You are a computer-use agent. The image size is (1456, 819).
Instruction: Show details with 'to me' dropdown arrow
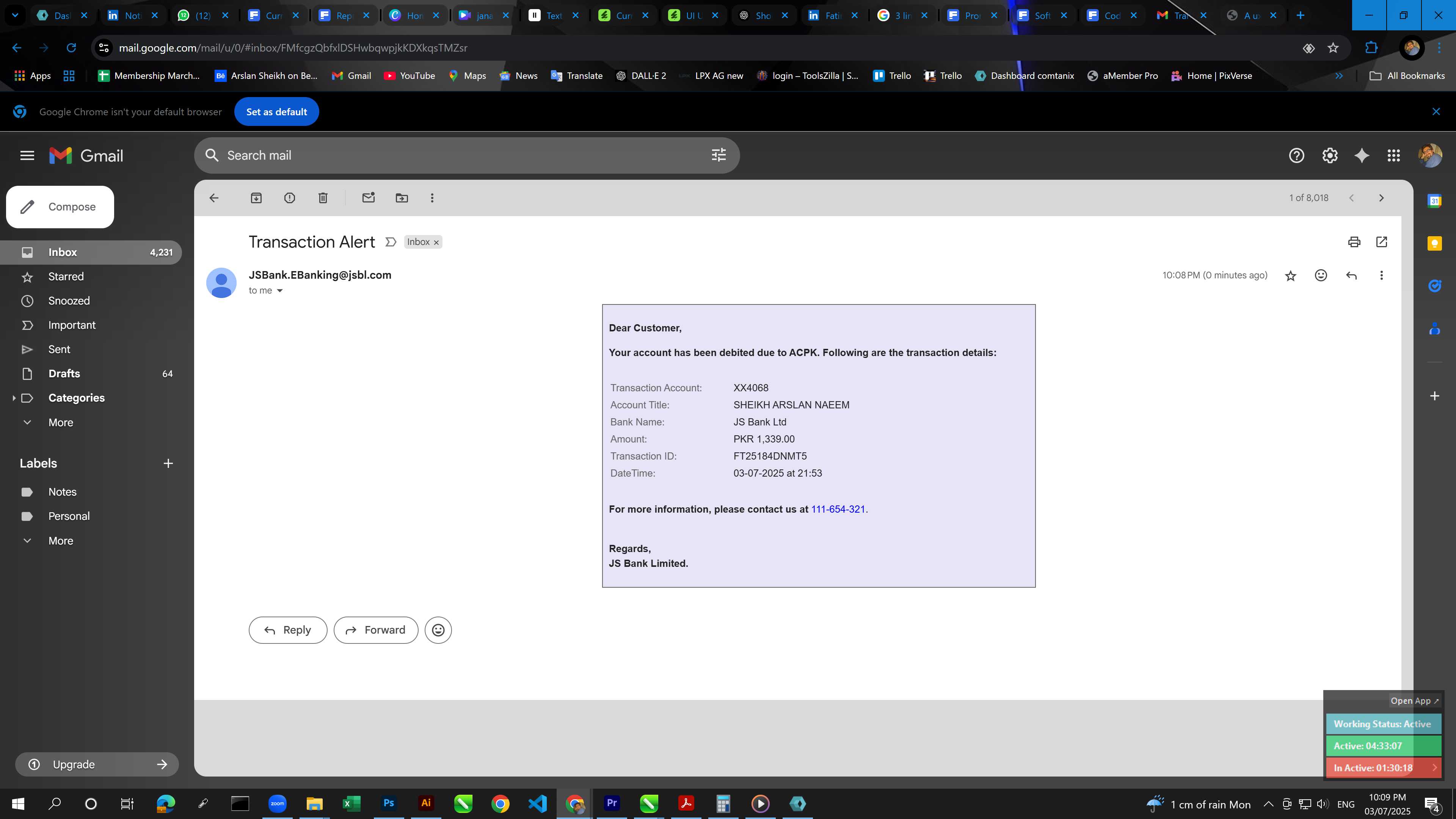coord(279,290)
